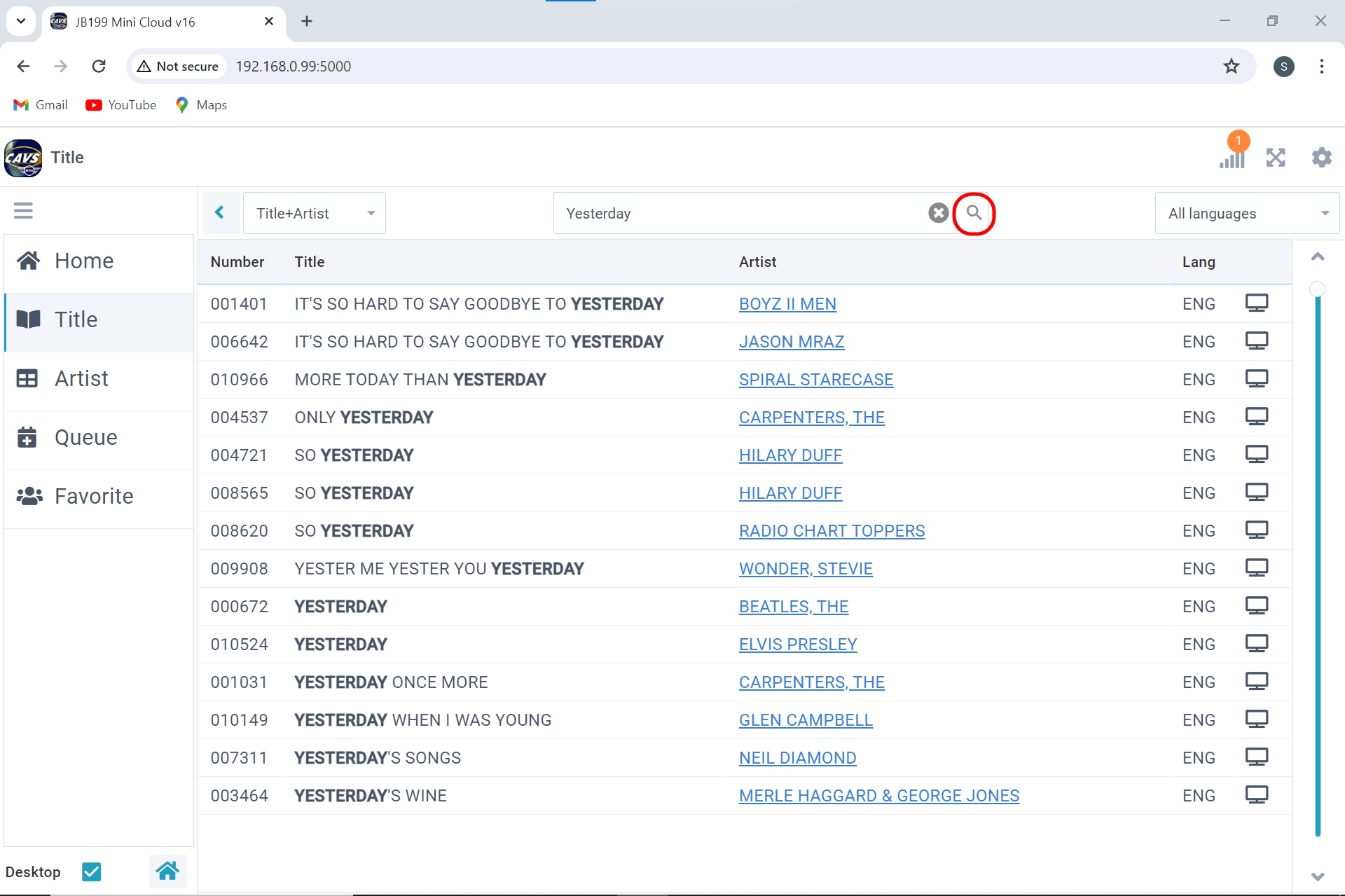1345x896 pixels.
Task: Open the RADIO CHART TOPPERS artist link
Action: [x=832, y=531]
